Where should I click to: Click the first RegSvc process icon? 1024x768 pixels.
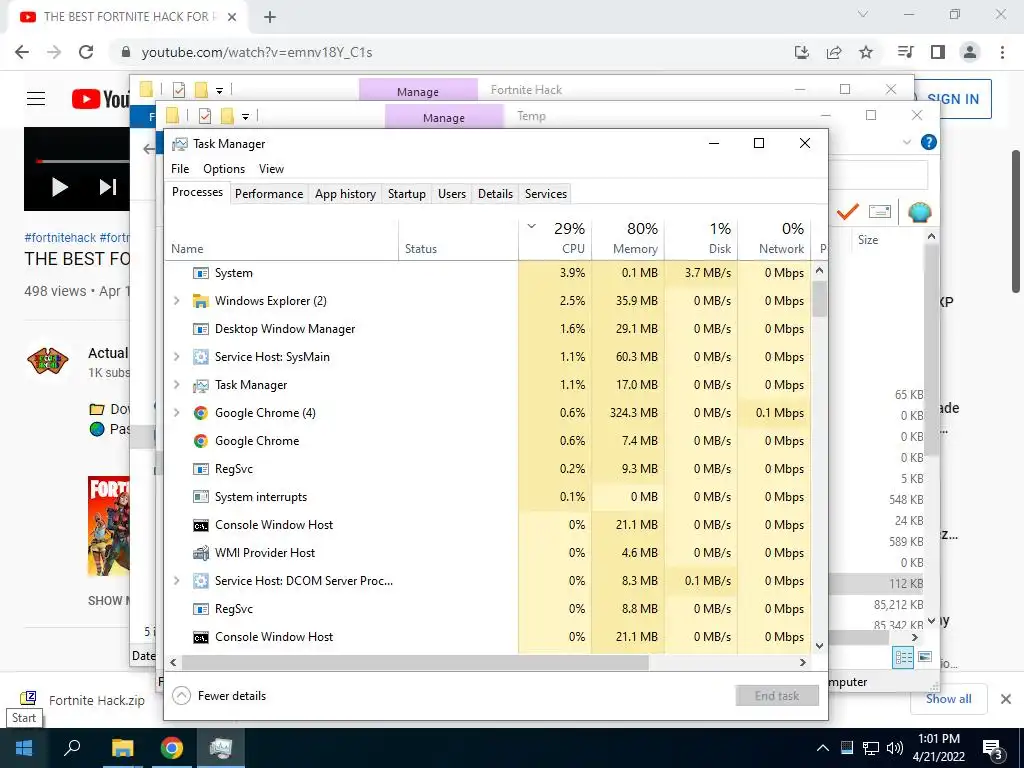pyautogui.click(x=200, y=469)
